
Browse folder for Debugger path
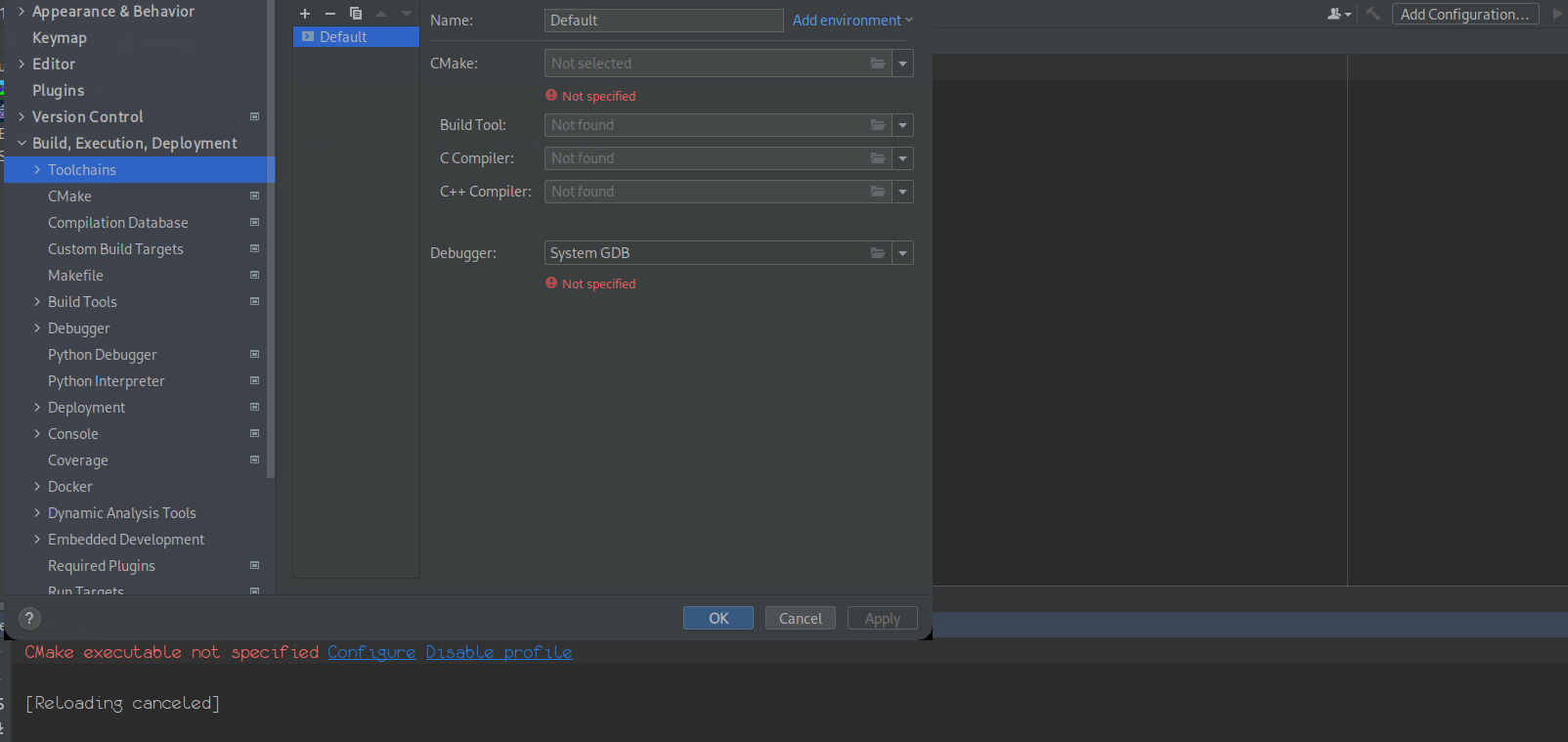tap(878, 253)
